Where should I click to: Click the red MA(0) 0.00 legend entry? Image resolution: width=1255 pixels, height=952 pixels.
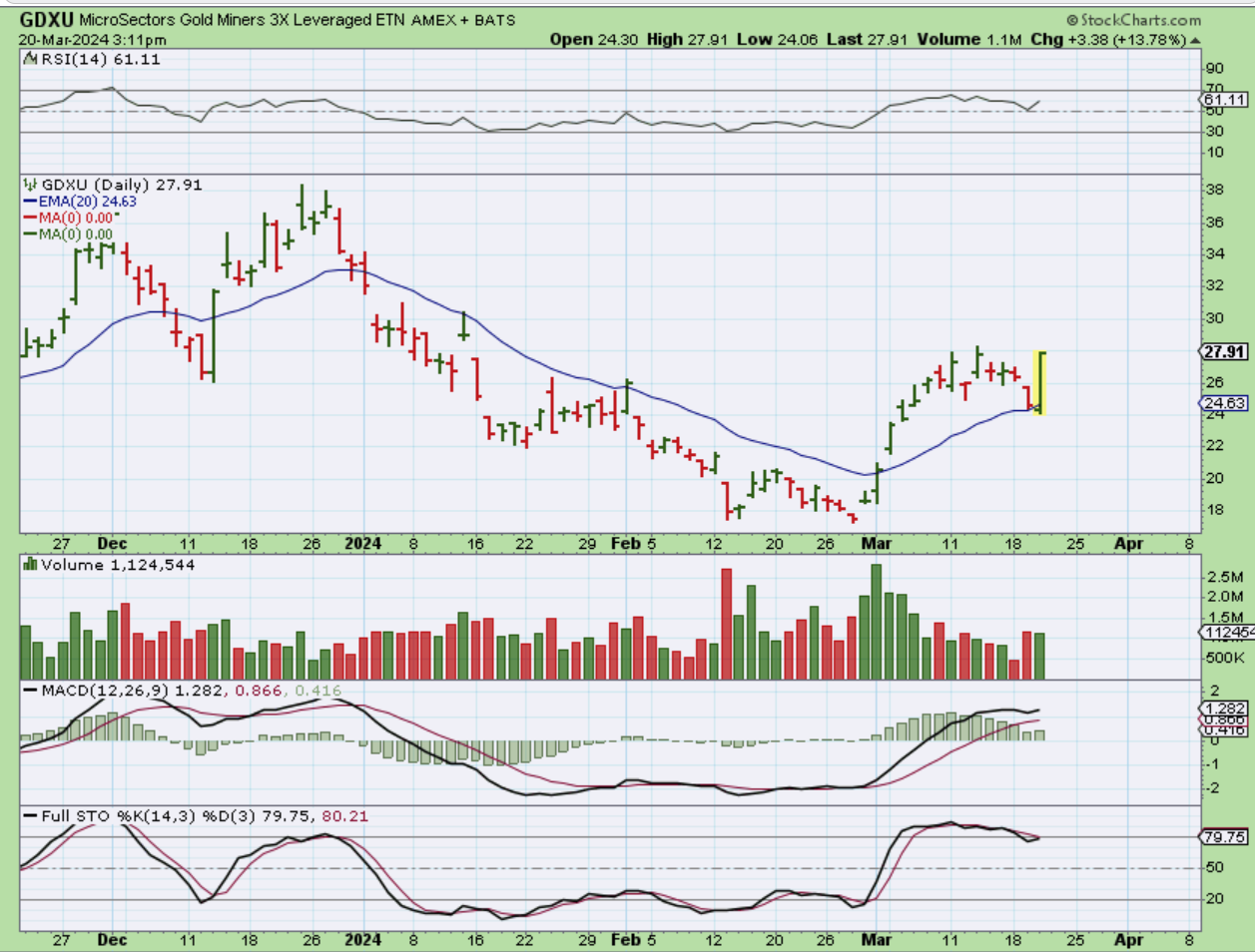70,218
